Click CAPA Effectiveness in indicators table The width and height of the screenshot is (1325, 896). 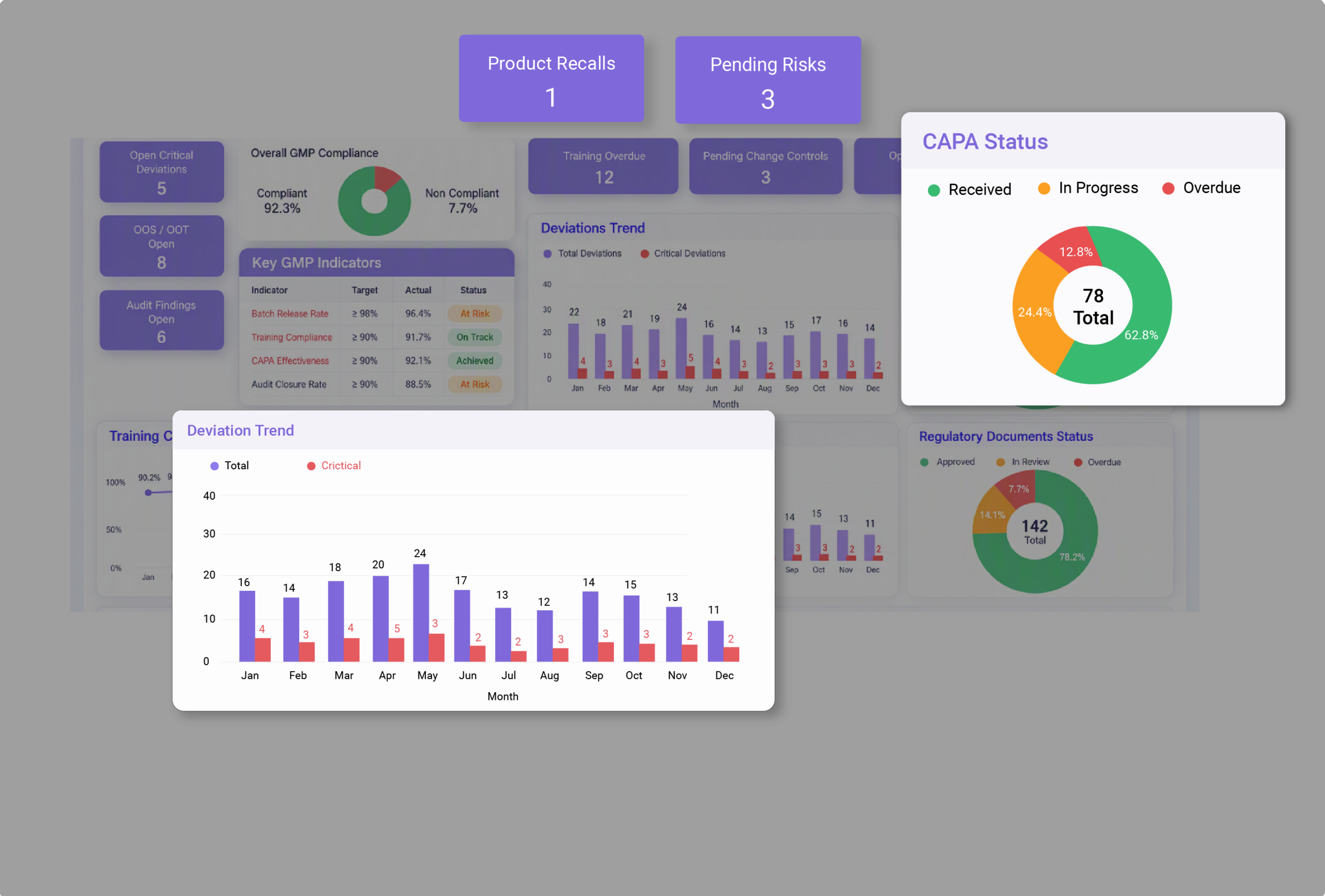pos(290,361)
